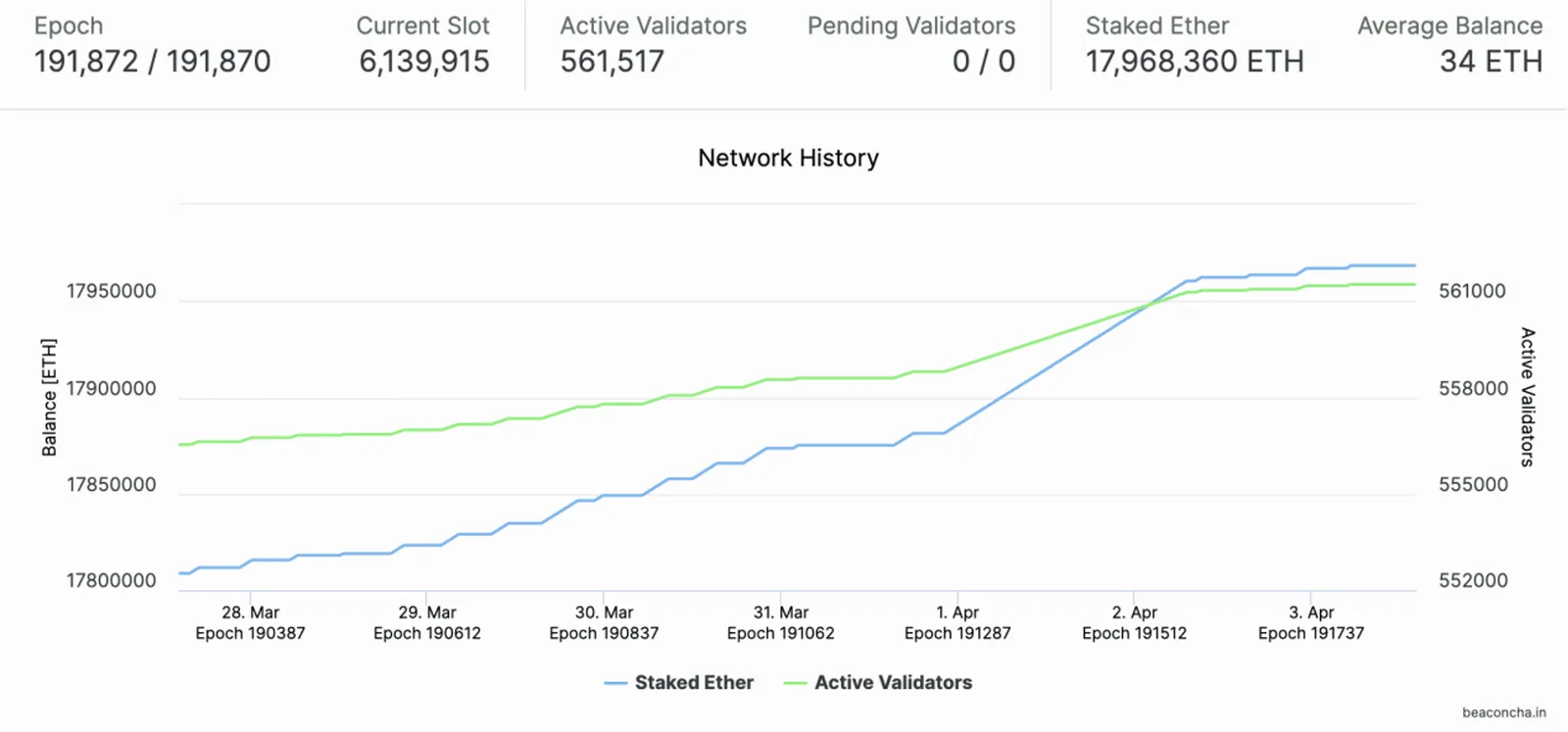Image resolution: width=1568 pixels, height=732 pixels.
Task: Open the beaconcha.in credit link
Action: 1503,712
